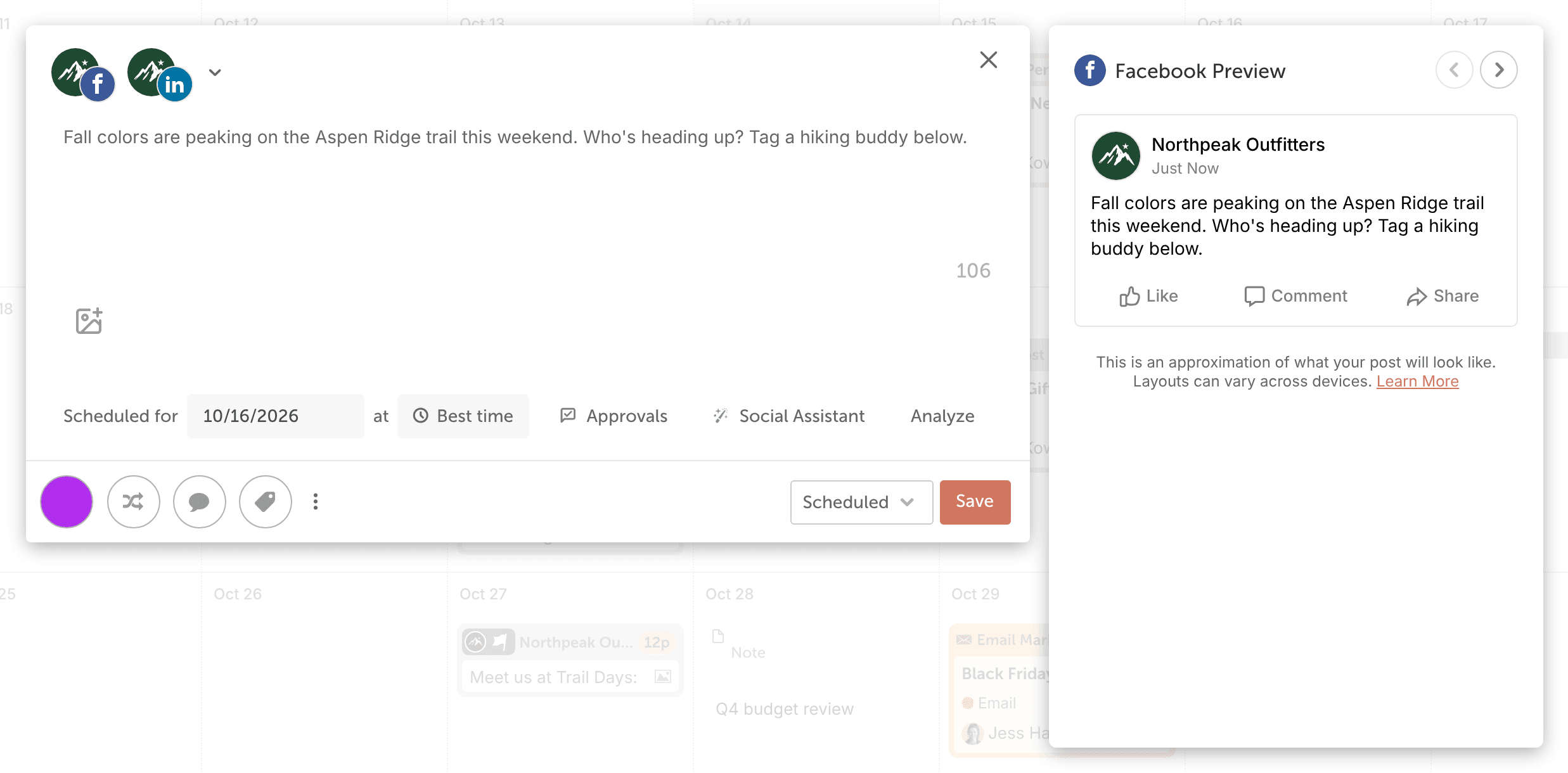Image resolution: width=1568 pixels, height=773 pixels.
Task: Pick the purple color label swatch
Action: tap(67, 502)
